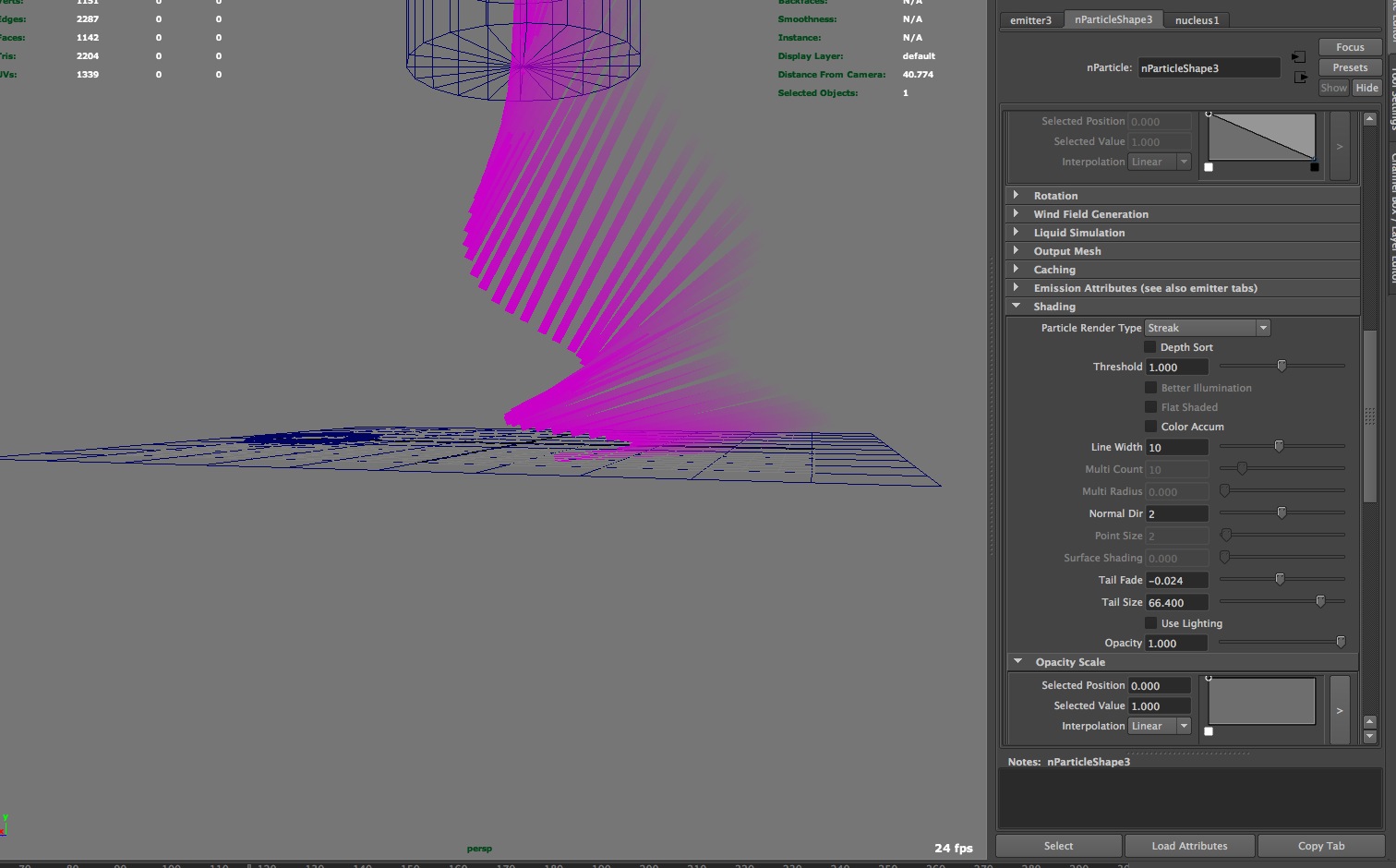Click the Load Attributes button
This screenshot has height=868, width=1396.
tap(1189, 846)
